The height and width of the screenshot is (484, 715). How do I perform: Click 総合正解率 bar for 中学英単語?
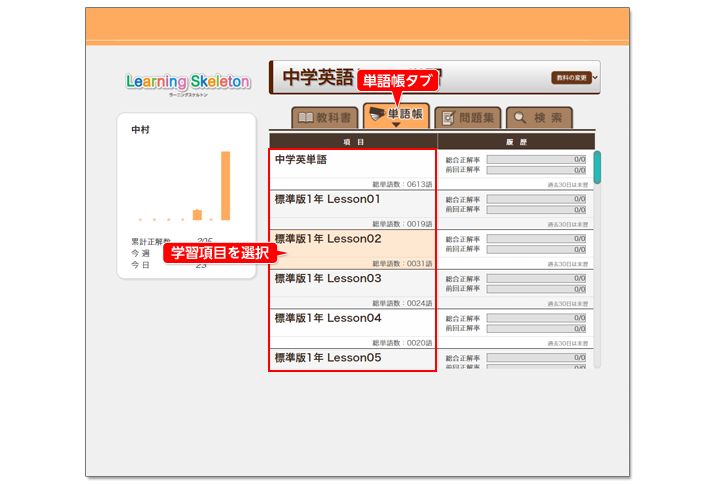click(536, 160)
